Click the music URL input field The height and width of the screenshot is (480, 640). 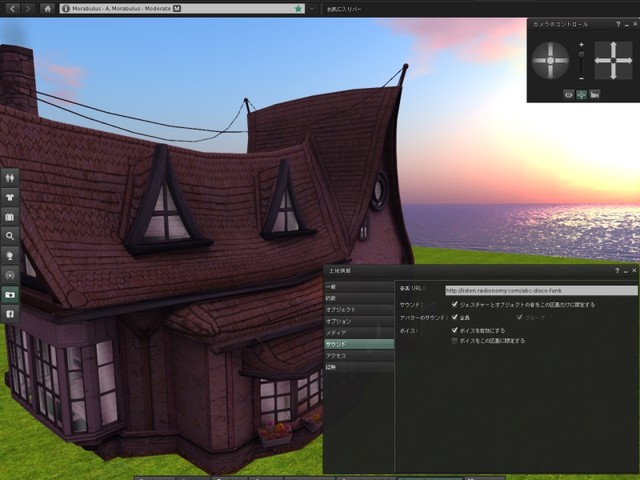[x=541, y=290]
